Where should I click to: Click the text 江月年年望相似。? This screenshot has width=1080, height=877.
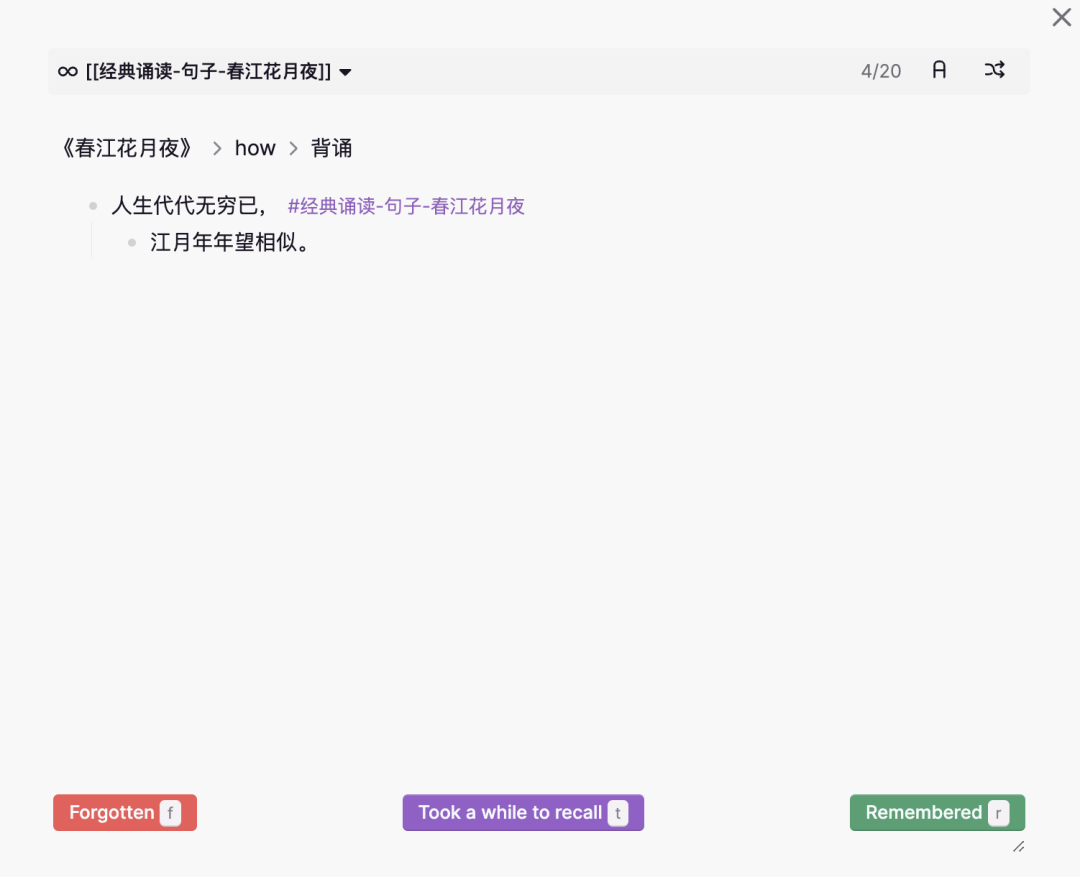[x=229, y=243]
